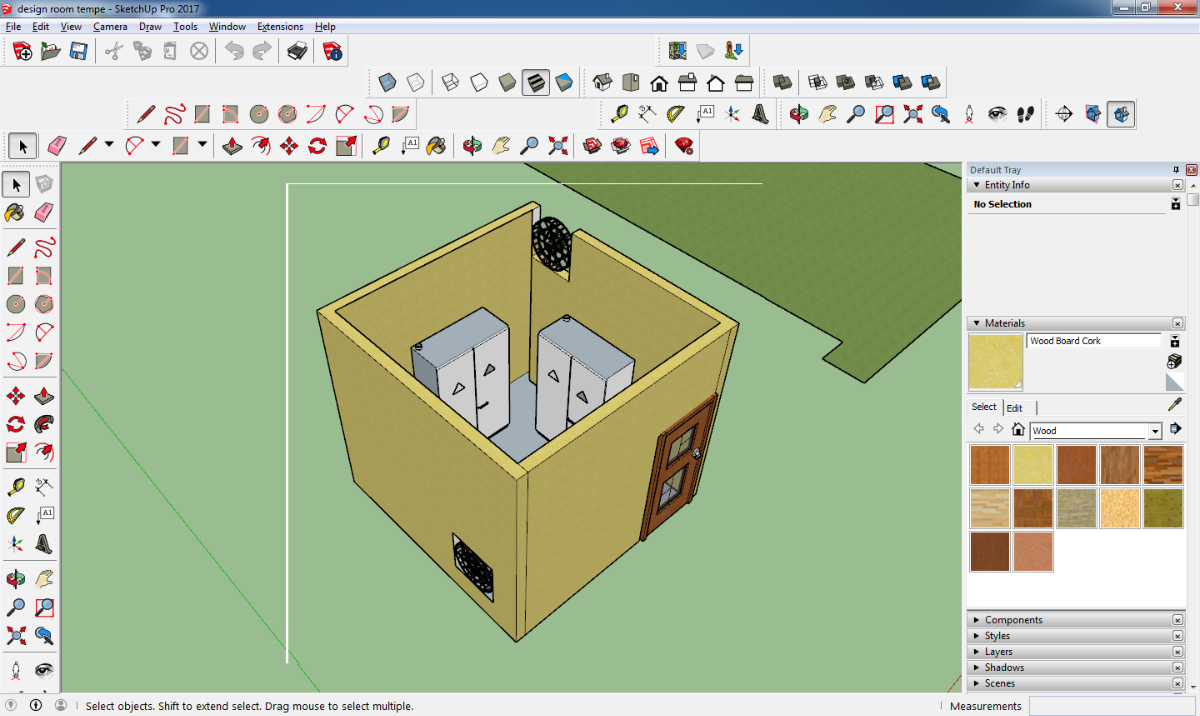Click the Sample Paint eyedropper button
This screenshot has height=716, width=1200.
point(1175,405)
